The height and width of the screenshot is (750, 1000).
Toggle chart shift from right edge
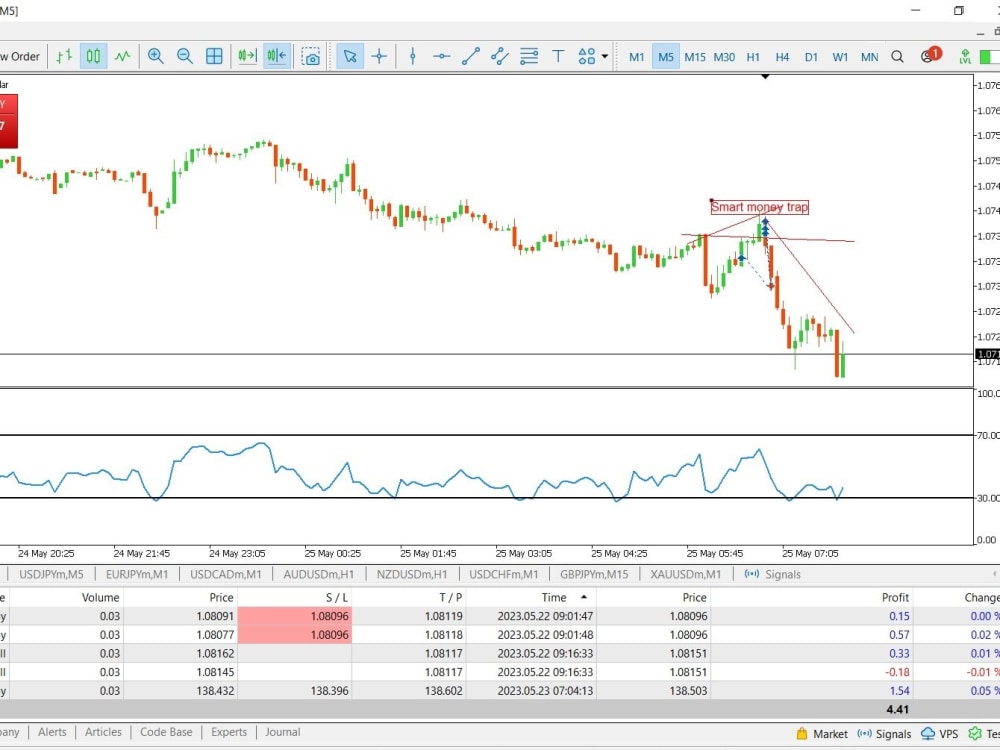[x=277, y=56]
